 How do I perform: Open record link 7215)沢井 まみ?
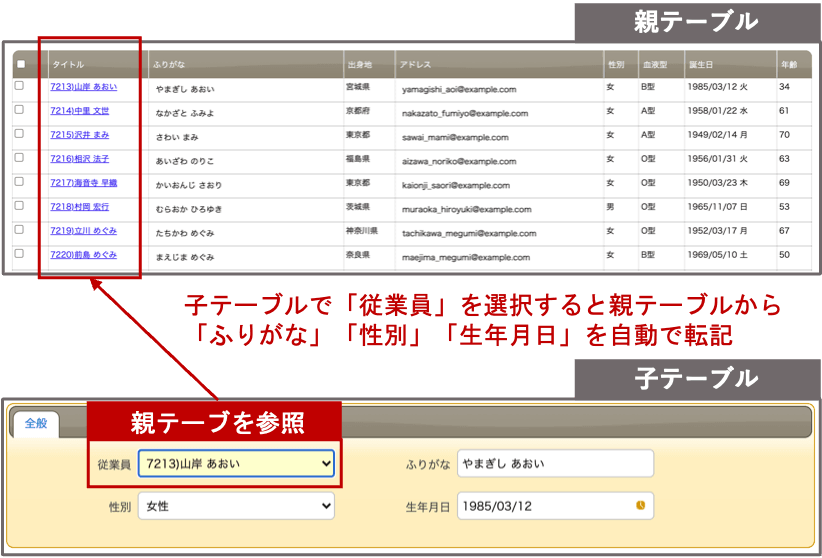[x=80, y=135]
